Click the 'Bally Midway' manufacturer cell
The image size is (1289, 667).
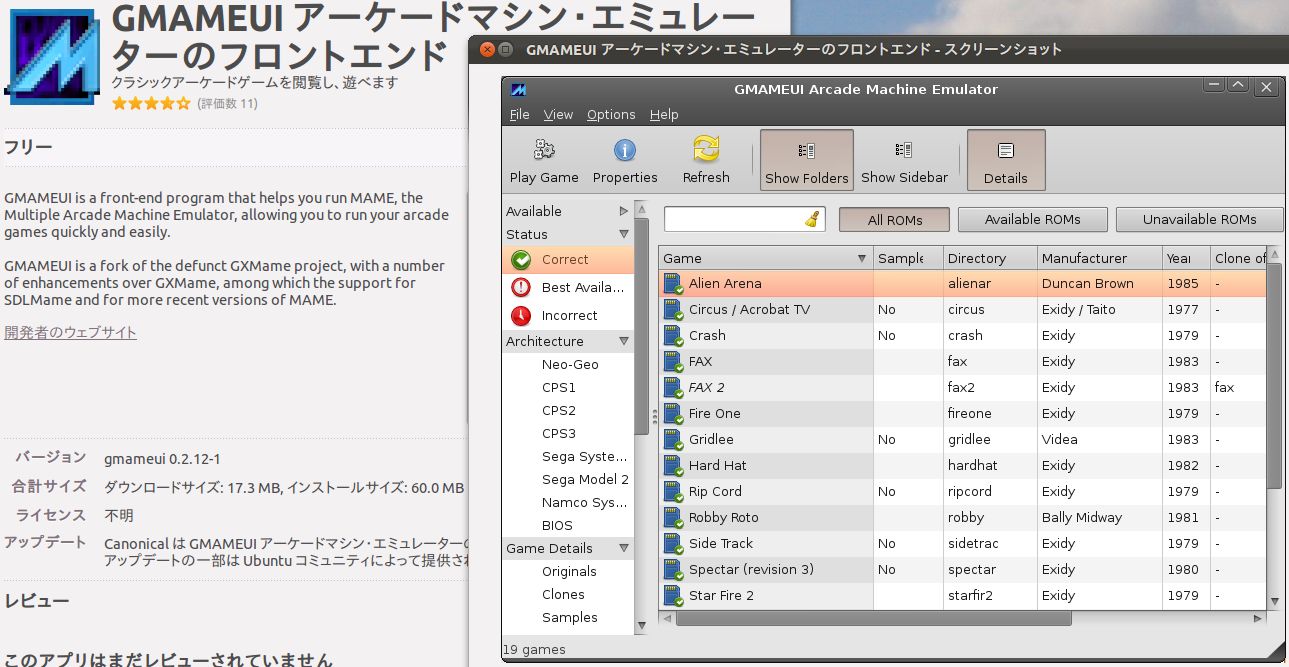[1082, 518]
